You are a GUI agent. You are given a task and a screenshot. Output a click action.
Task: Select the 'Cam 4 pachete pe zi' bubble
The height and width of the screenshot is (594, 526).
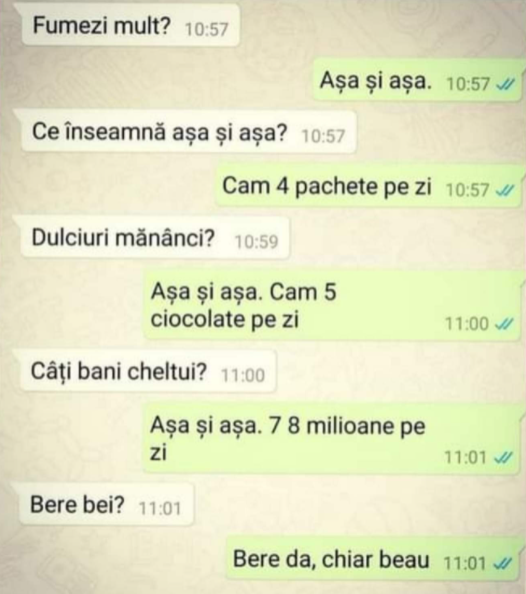(x=369, y=186)
